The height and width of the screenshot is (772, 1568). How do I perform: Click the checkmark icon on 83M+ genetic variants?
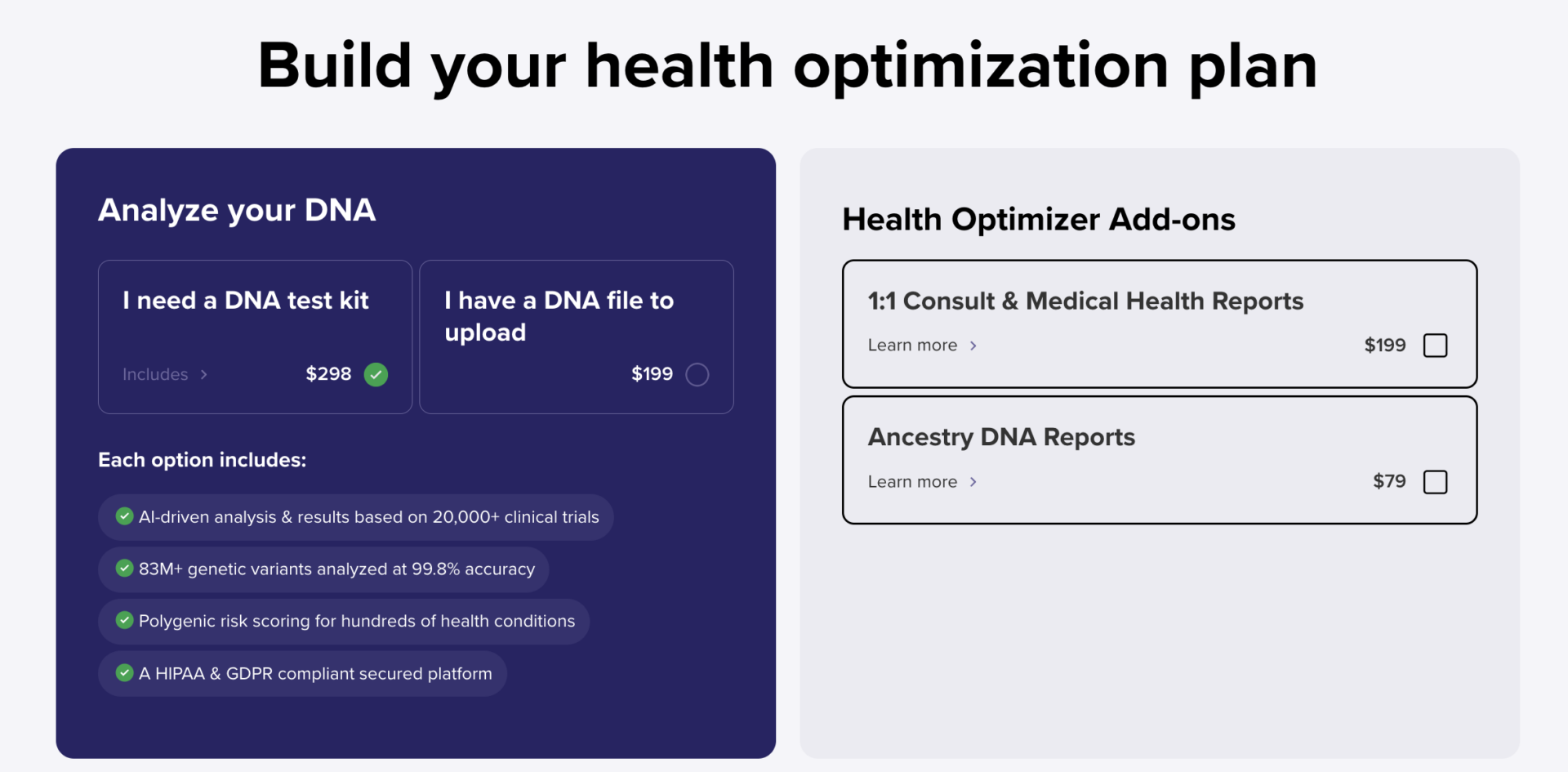pos(124,569)
